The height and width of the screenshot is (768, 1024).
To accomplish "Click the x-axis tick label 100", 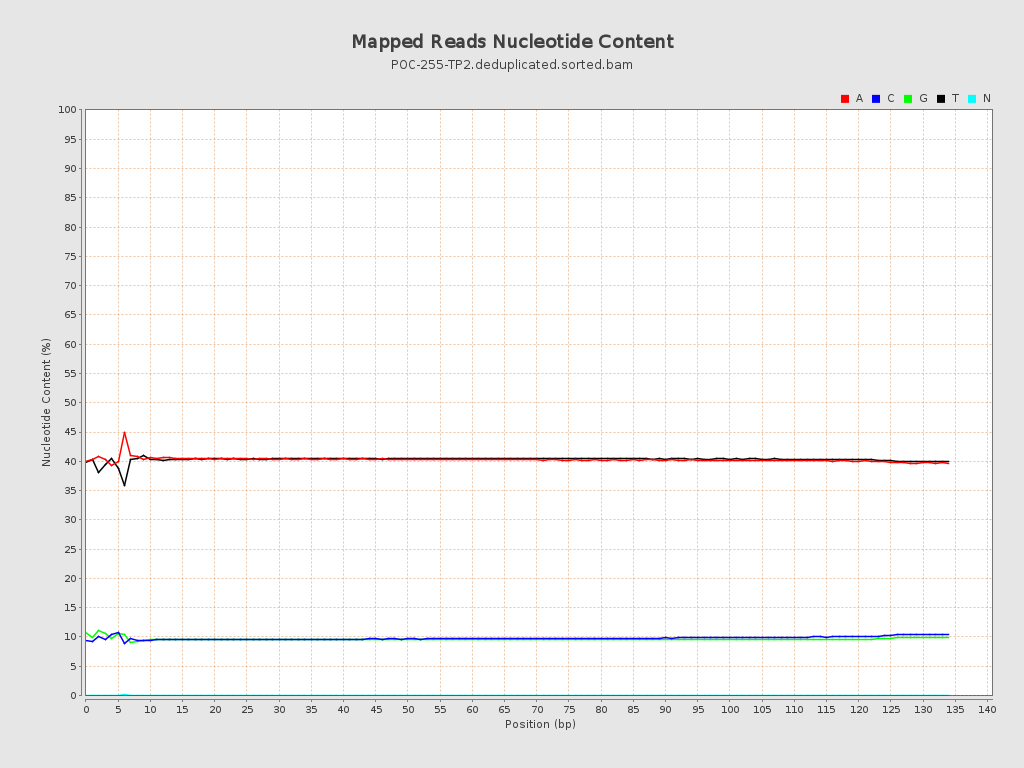I will click(730, 709).
